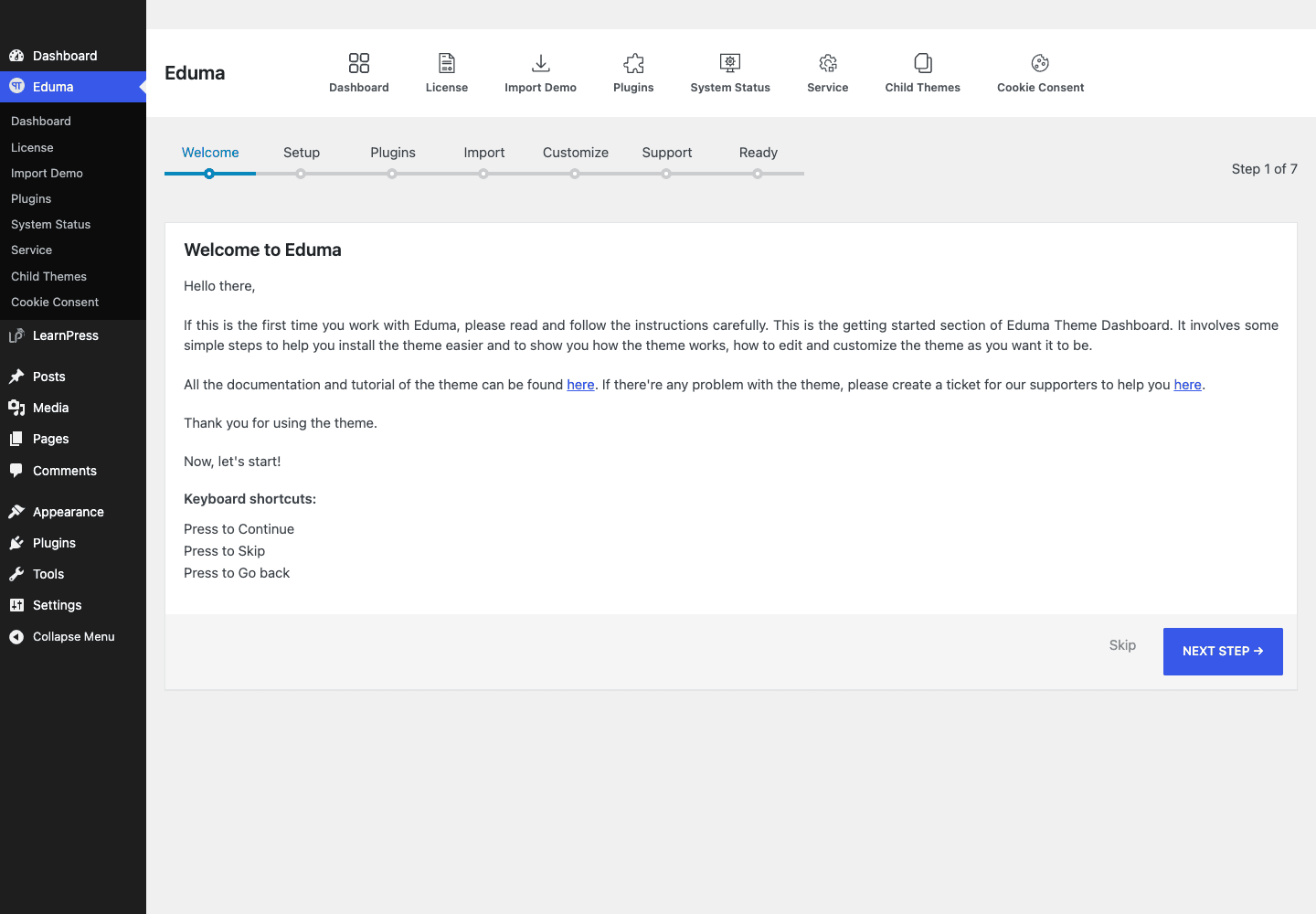Viewport: 1316px width, 914px height.
Task: Click the Setup step progress dot
Action: point(301,174)
